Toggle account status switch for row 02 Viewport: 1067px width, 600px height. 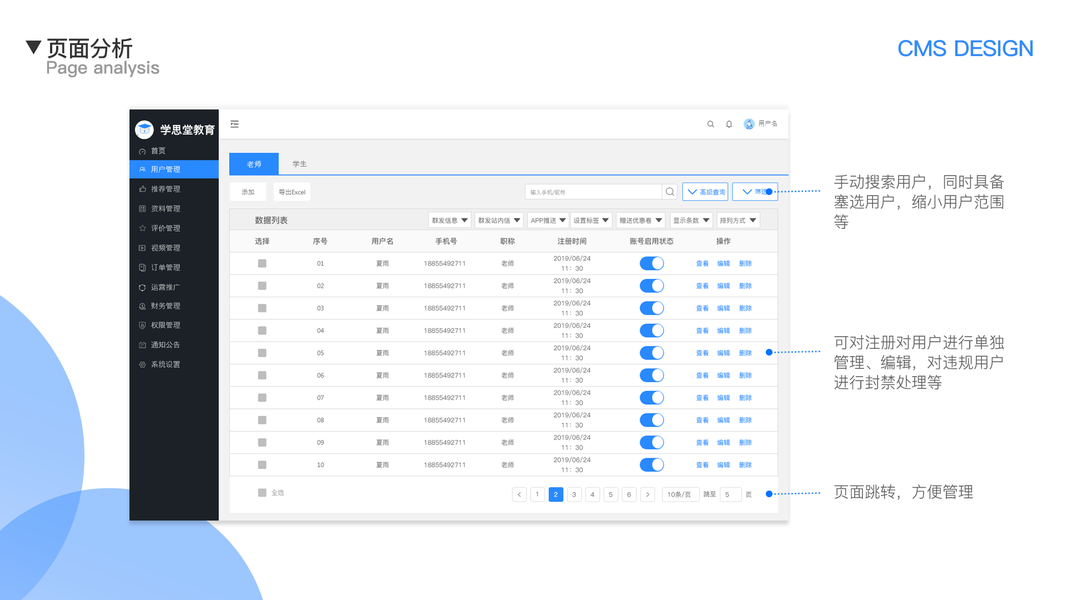coord(652,286)
